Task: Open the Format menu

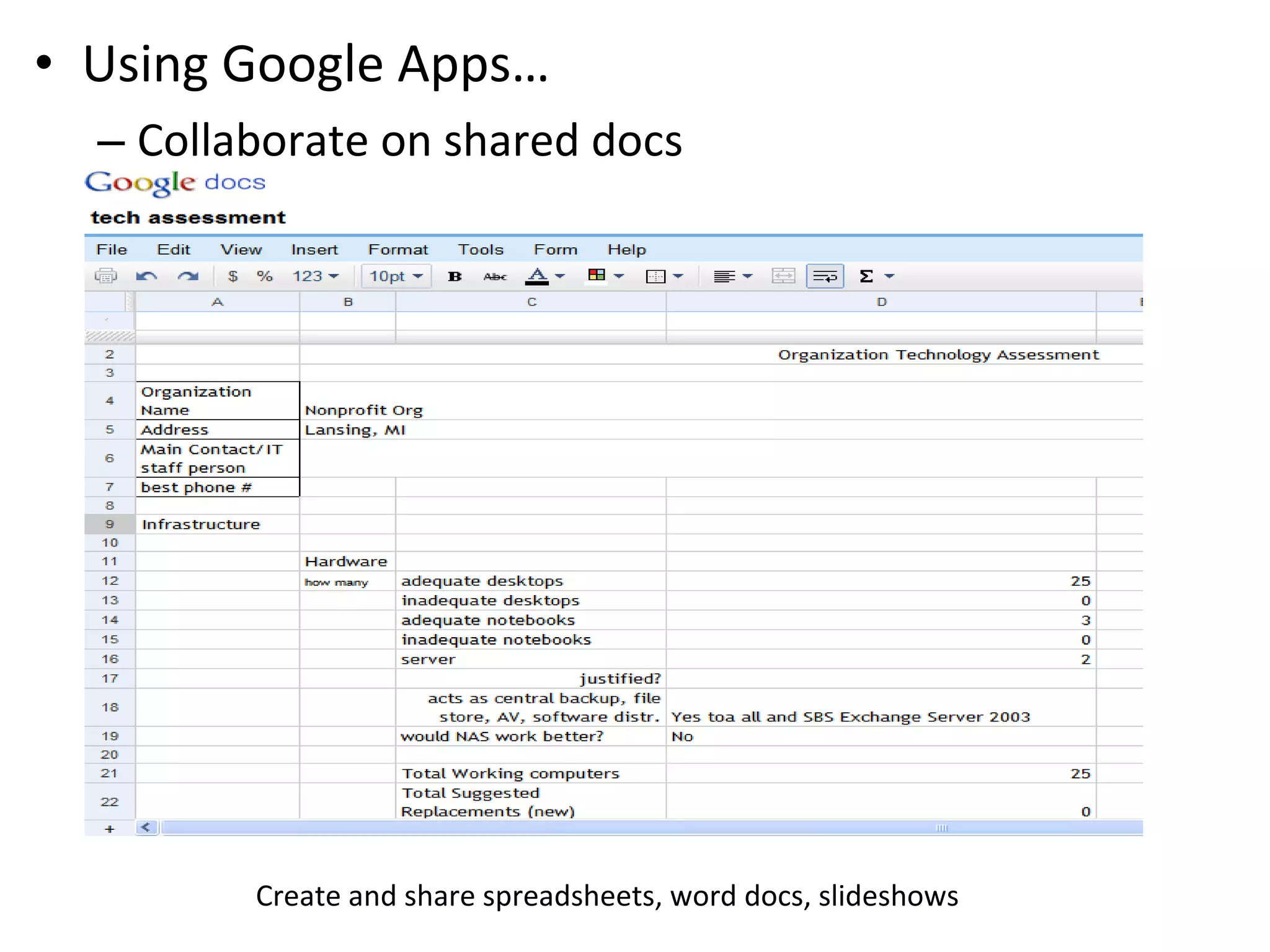Action: pyautogui.click(x=398, y=250)
